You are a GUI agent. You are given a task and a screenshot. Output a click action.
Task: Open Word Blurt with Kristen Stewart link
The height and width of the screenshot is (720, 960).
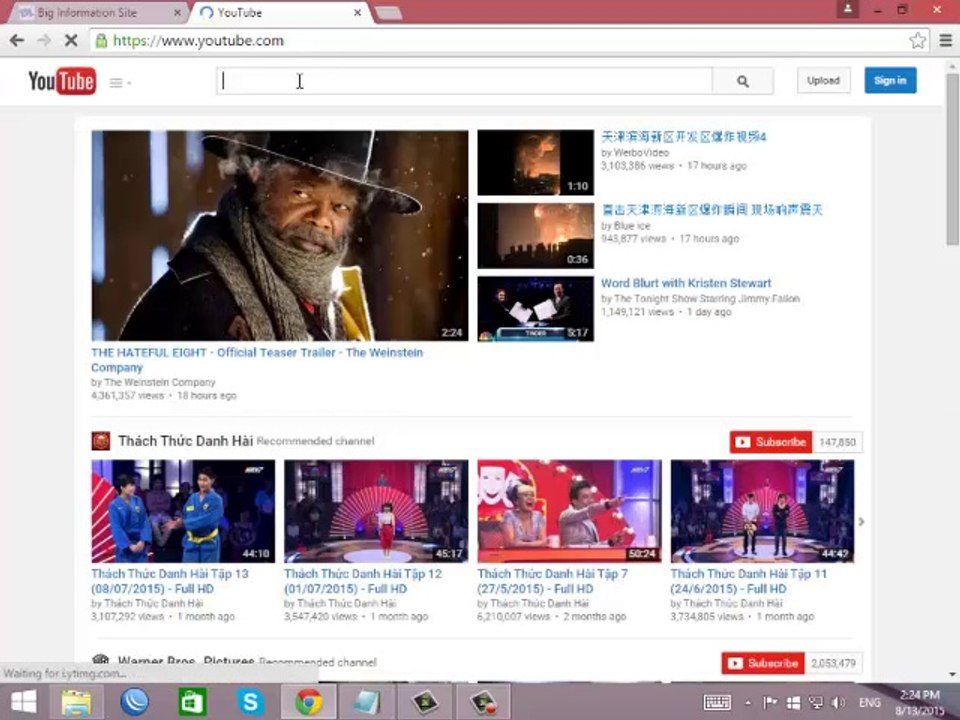[686, 283]
